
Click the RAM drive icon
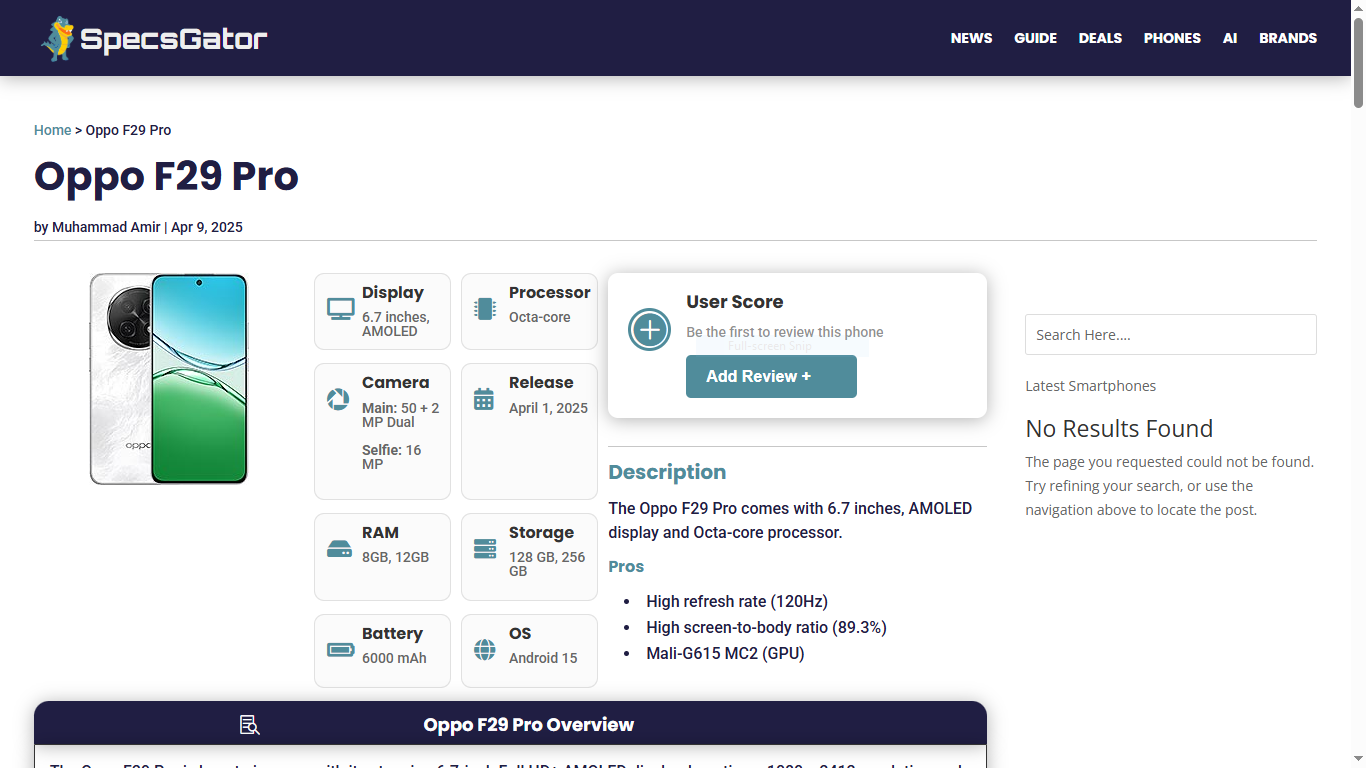[339, 549]
